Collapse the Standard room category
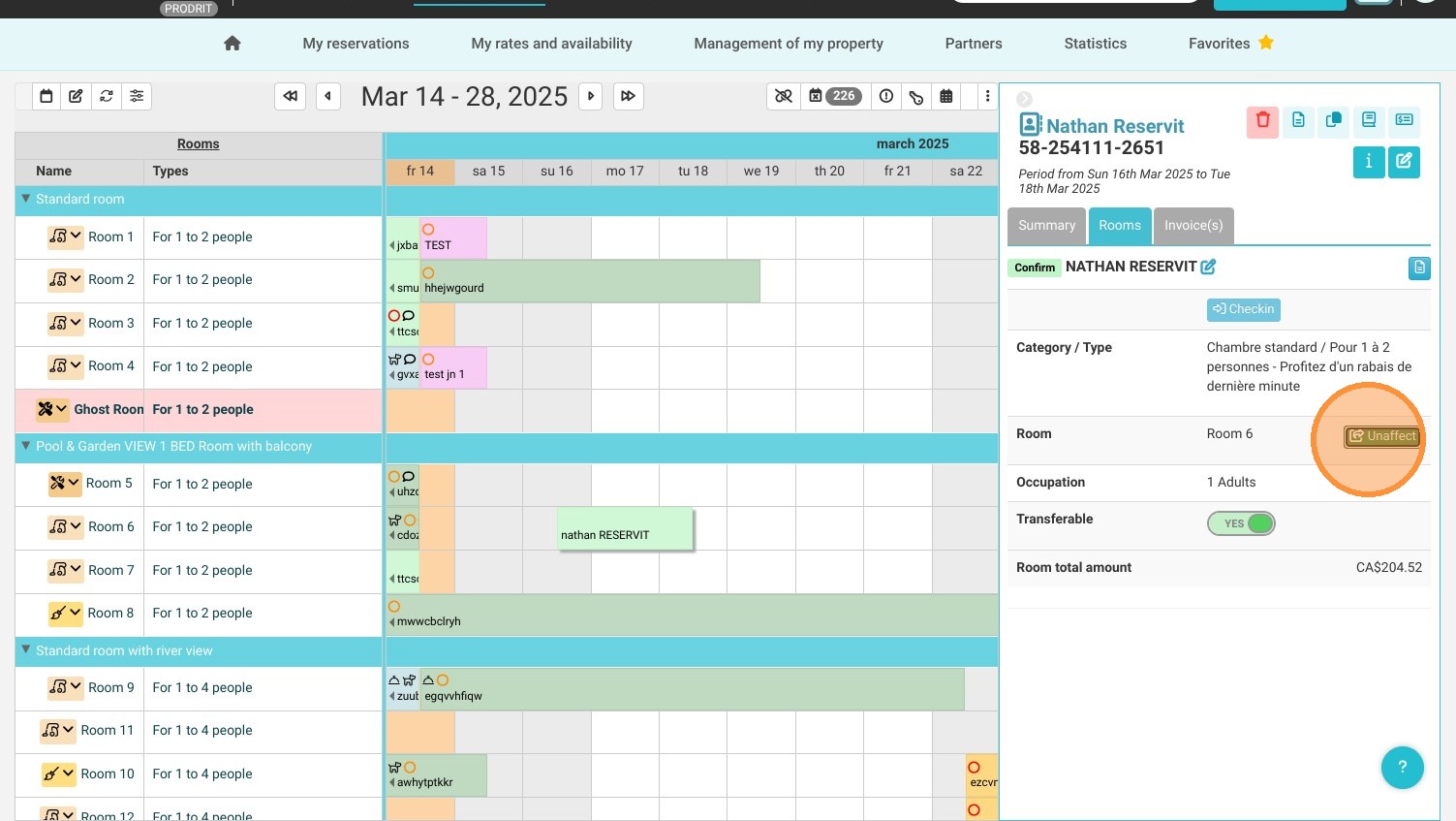Screen dimensions: 1456x821 click(26, 199)
